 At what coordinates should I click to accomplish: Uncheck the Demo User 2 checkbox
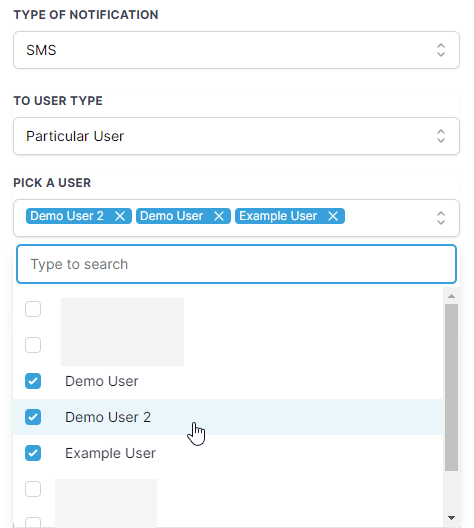(33, 417)
